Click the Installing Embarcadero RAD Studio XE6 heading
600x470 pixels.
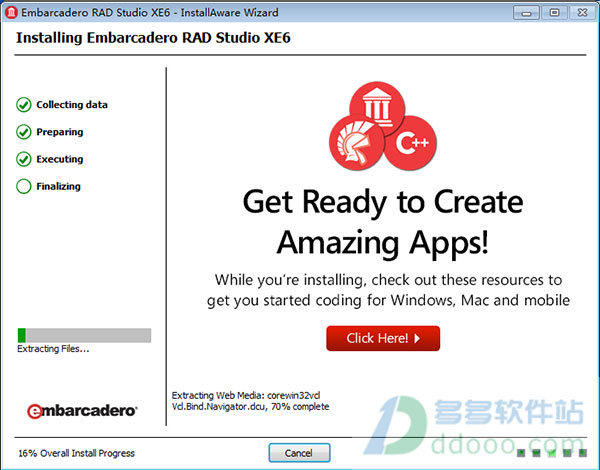point(153,38)
